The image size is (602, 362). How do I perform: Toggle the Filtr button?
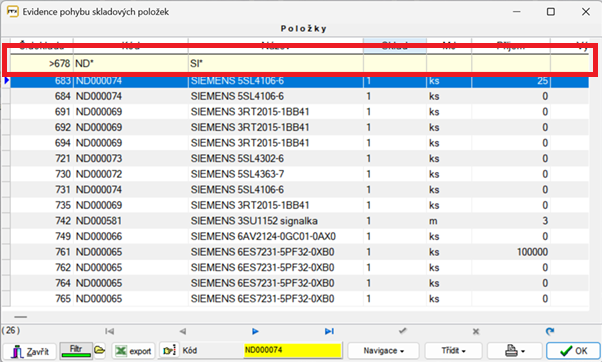[76, 350]
